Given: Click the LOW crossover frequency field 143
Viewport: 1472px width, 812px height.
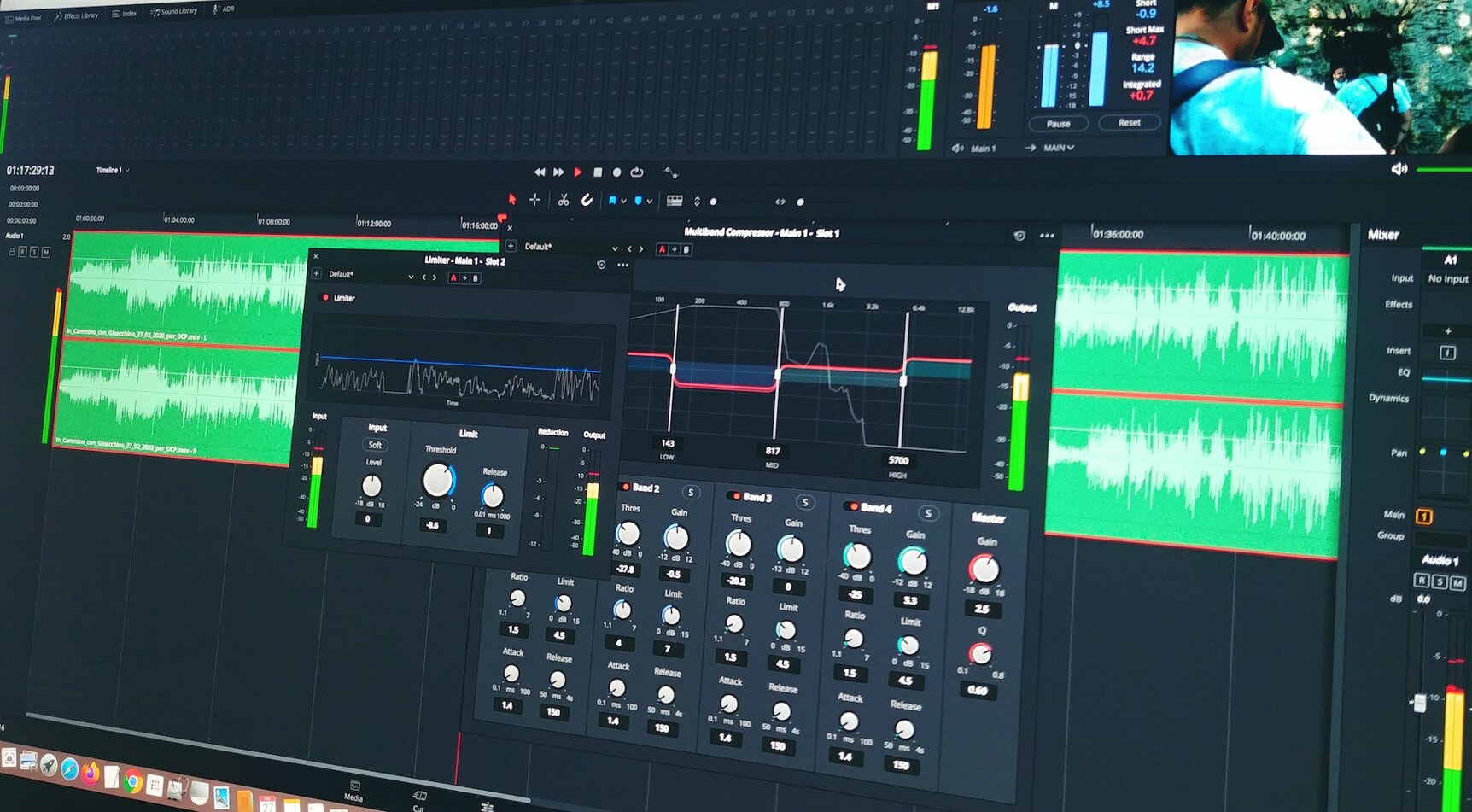Looking at the screenshot, I should point(668,443).
